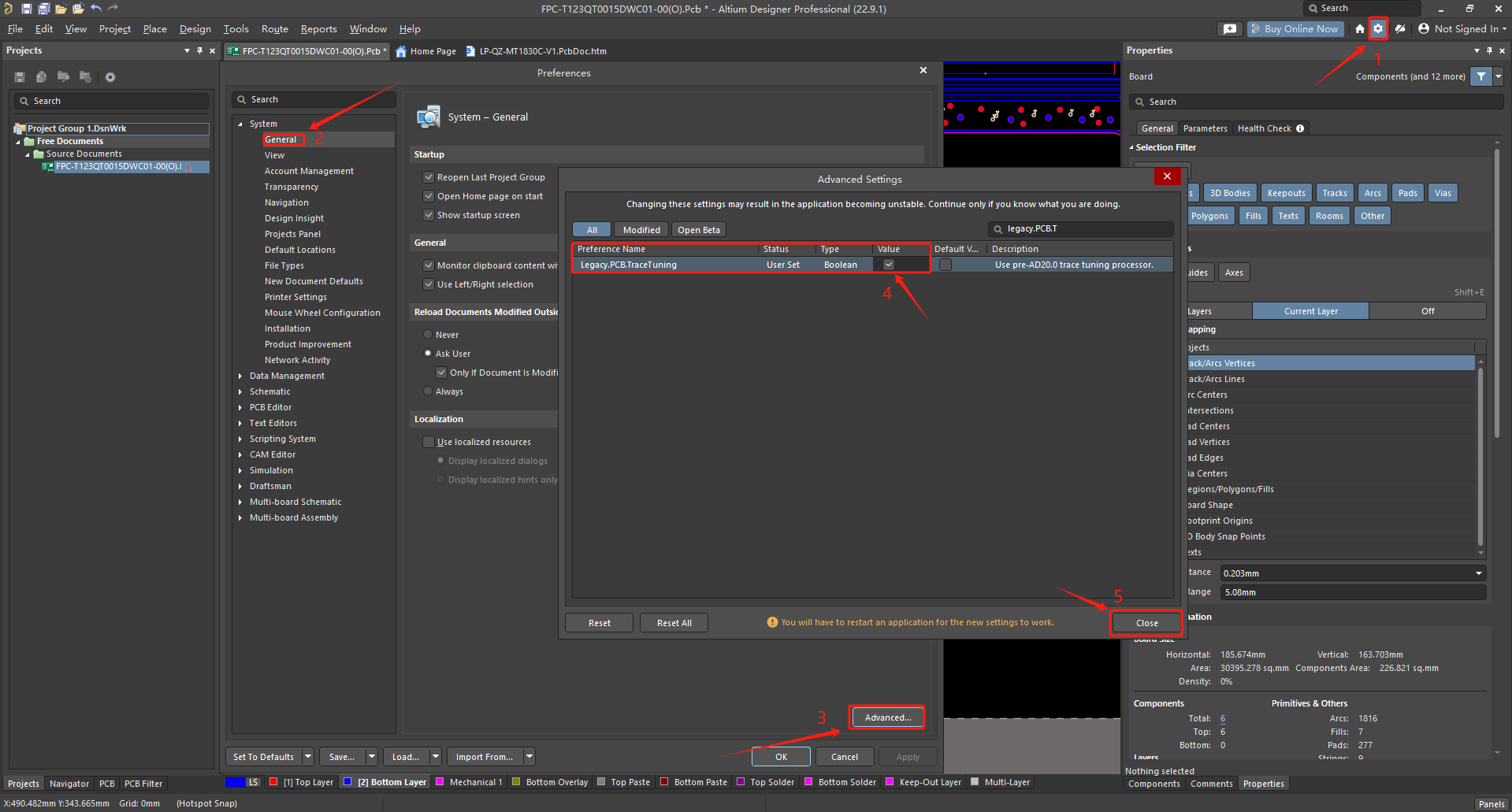
Task: Expand the Data Management tree node
Action: point(240,376)
